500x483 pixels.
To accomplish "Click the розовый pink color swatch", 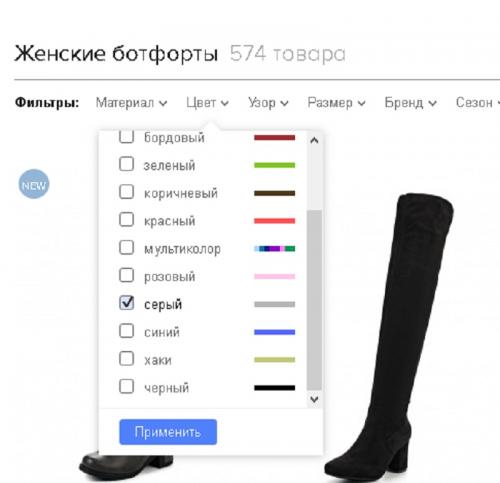I will click(x=275, y=276).
